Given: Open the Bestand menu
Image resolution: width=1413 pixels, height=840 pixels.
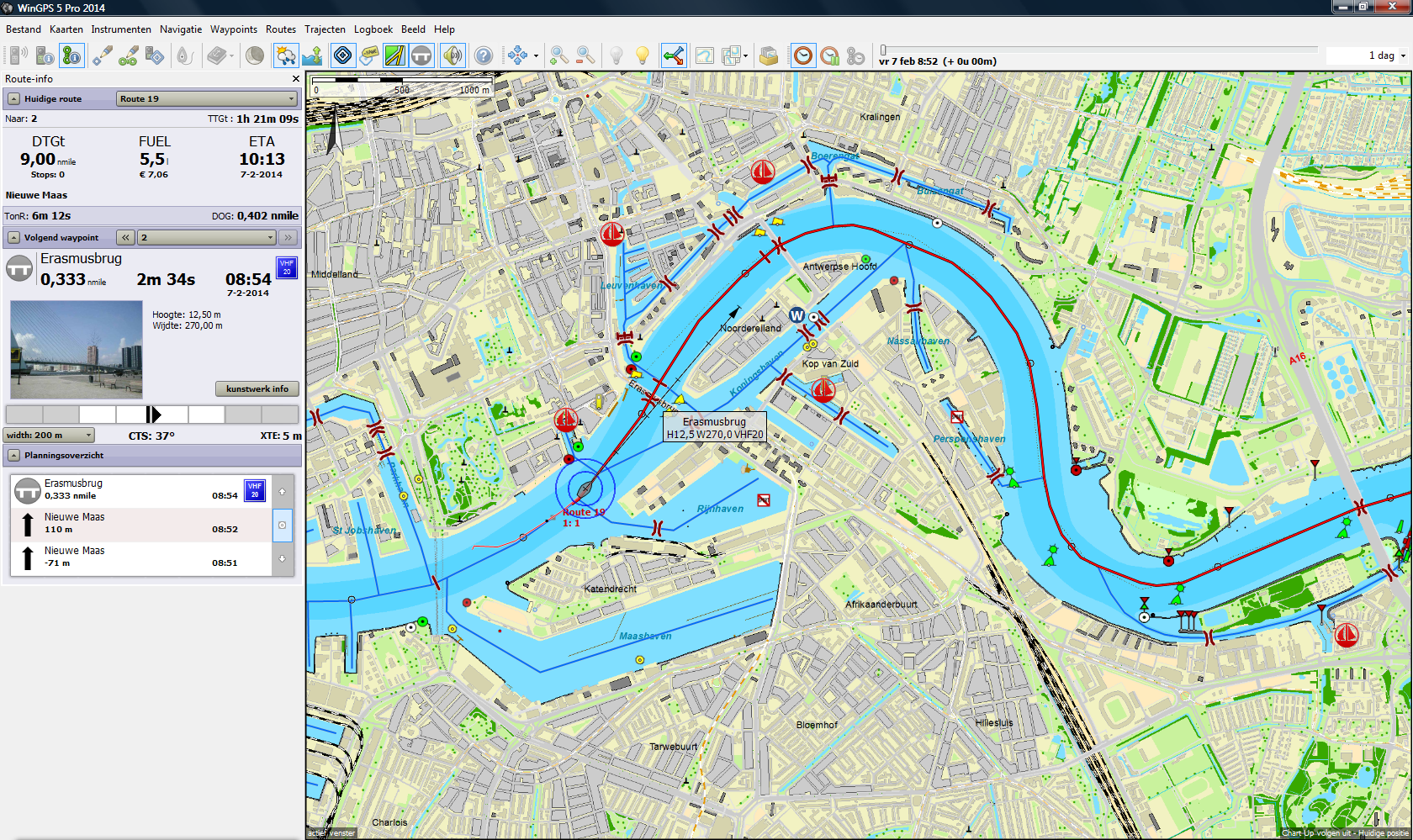Looking at the screenshot, I should (24, 29).
